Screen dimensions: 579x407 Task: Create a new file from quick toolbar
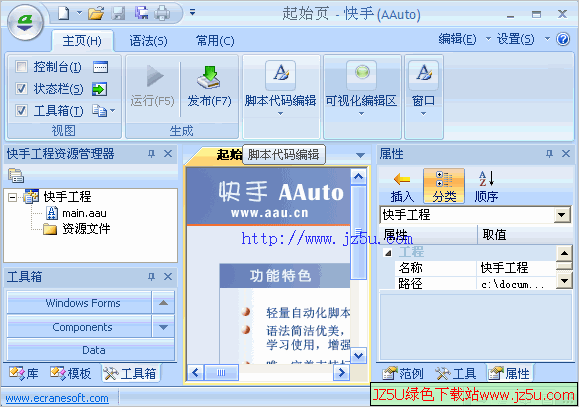coord(64,13)
